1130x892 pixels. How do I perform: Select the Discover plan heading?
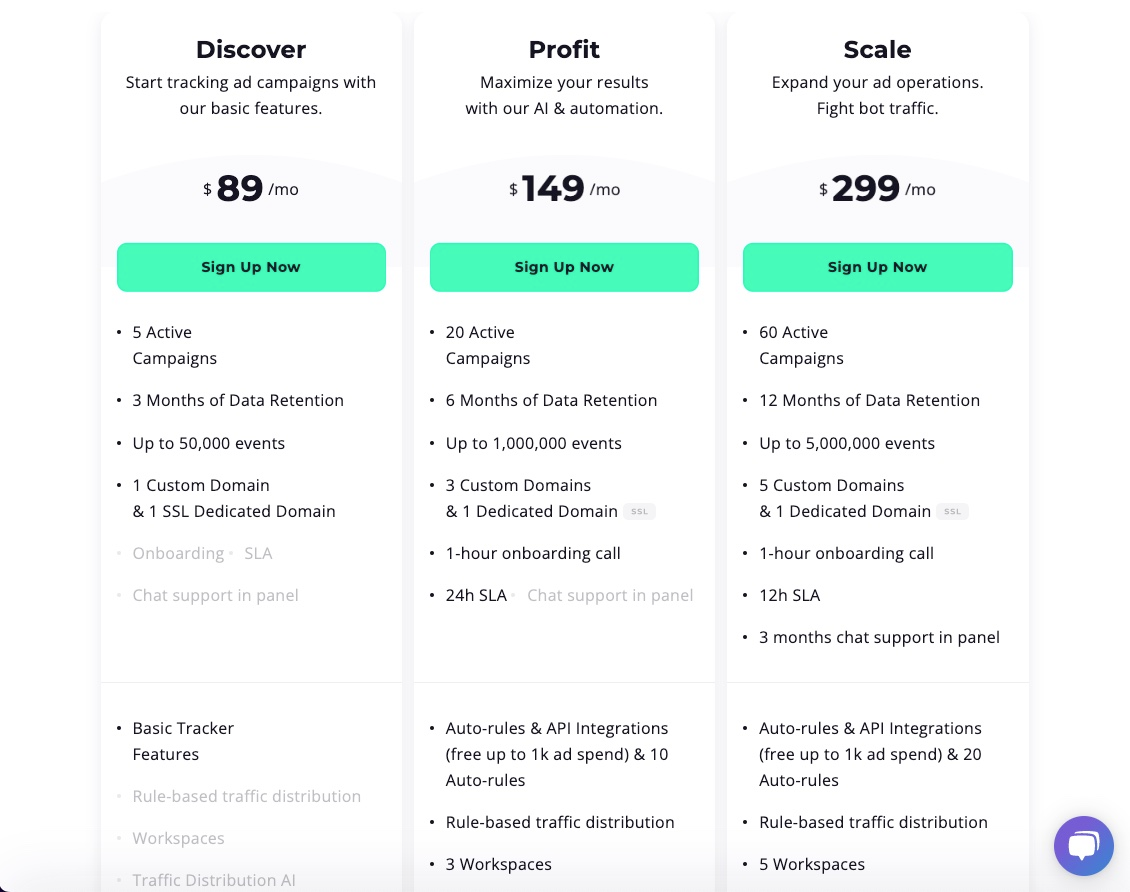point(251,50)
